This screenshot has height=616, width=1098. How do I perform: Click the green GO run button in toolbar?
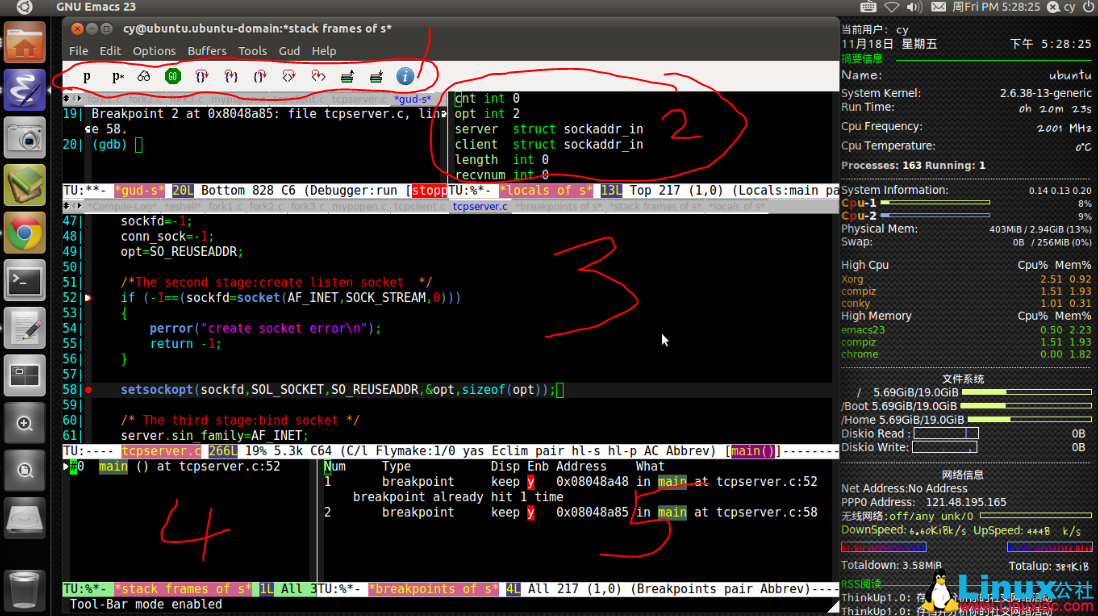(173, 76)
